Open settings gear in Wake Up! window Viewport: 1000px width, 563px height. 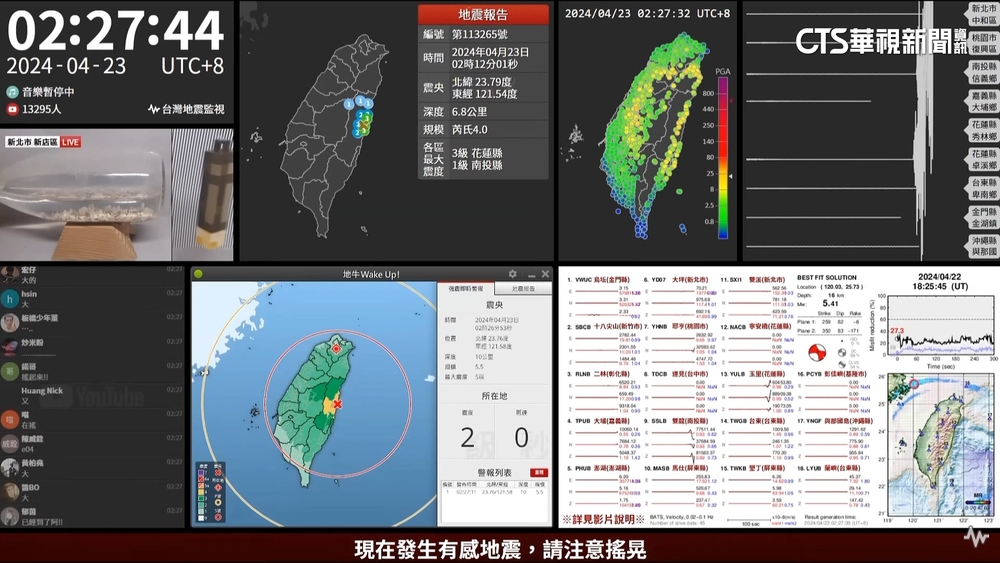513,274
